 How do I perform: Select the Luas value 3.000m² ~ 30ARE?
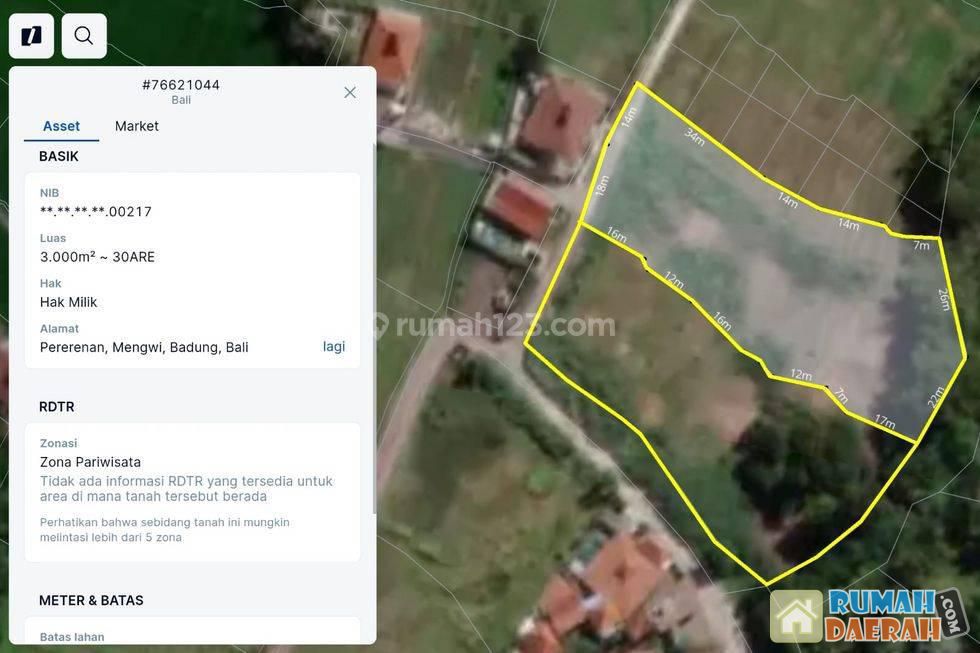(x=97, y=256)
